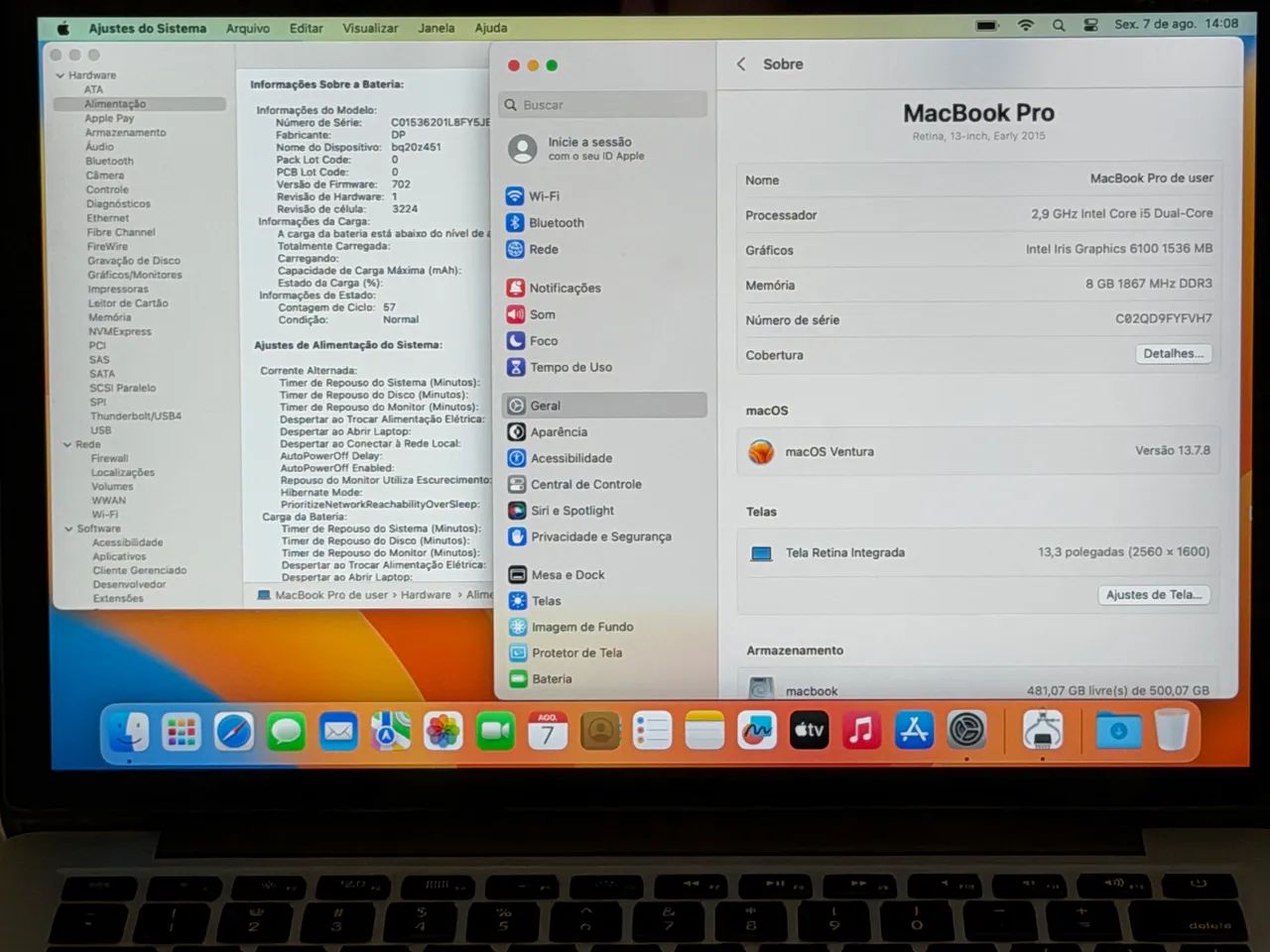
Task: Open Messages from the Dock
Action: click(x=286, y=732)
